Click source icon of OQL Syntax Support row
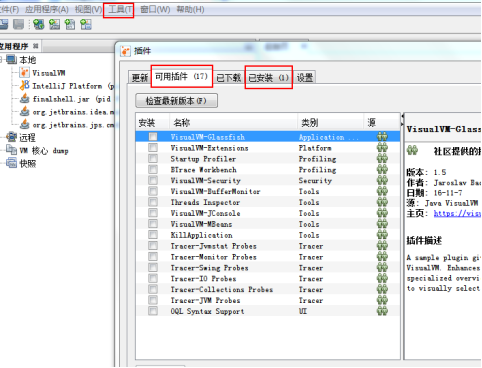Screen dimensions: 482x368 coord(382,311)
